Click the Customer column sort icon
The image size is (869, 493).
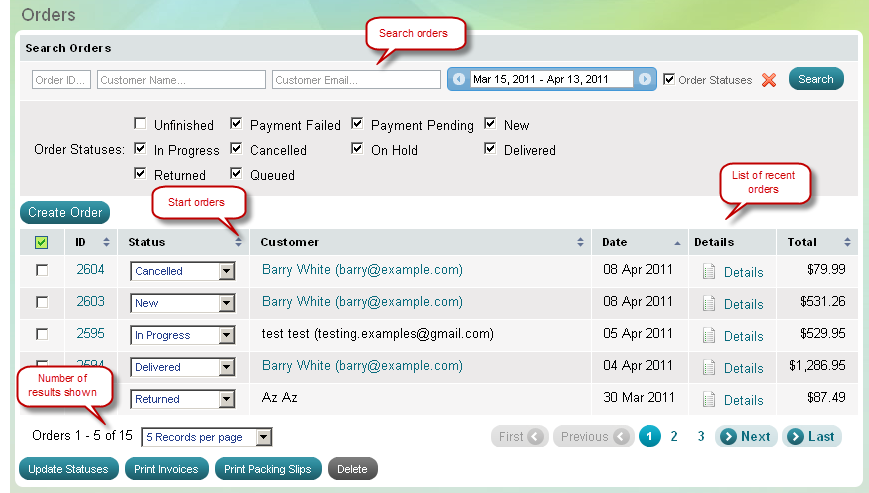tap(580, 242)
